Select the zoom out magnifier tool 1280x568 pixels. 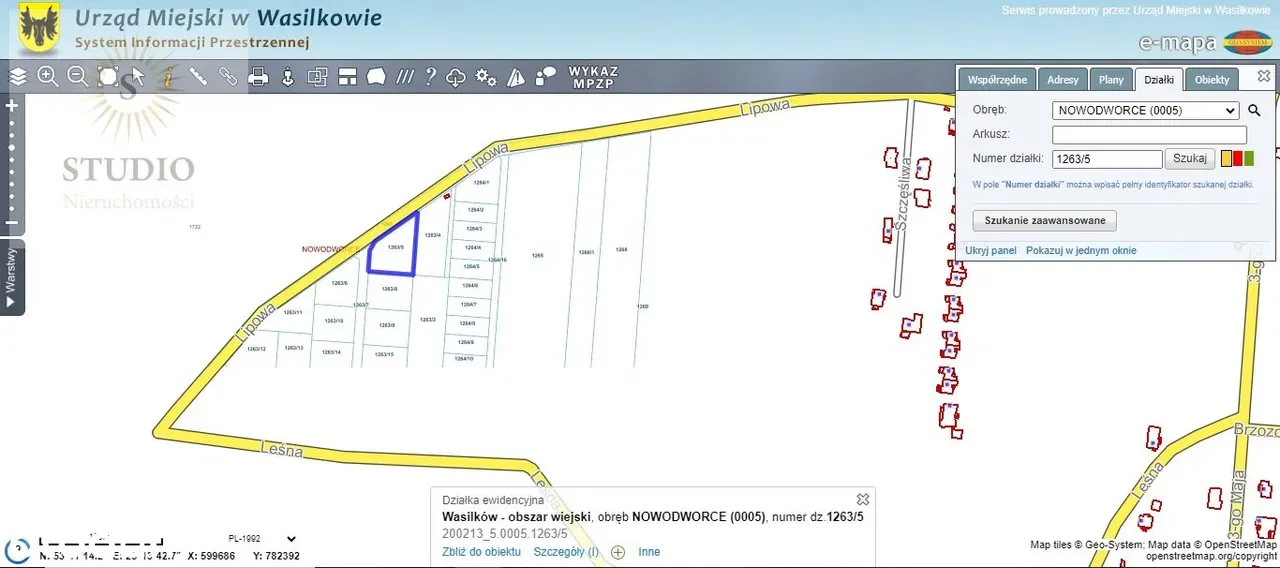coord(77,76)
